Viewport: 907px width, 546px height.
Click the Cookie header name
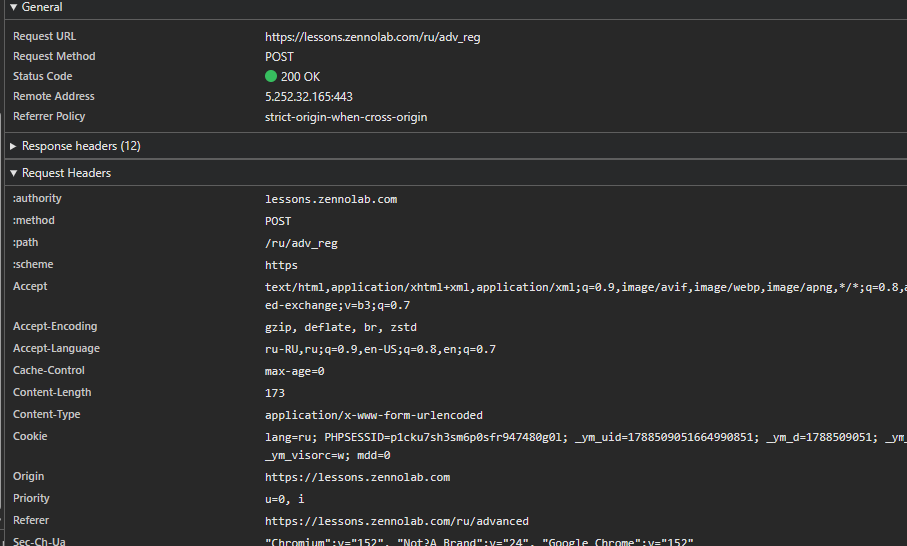(30, 436)
